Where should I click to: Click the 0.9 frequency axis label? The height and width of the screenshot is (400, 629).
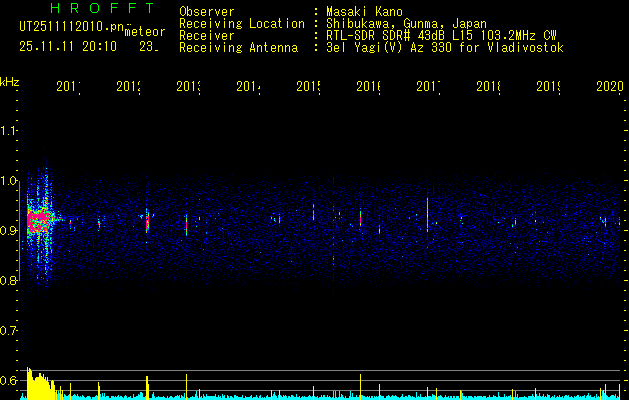[x=8, y=231]
